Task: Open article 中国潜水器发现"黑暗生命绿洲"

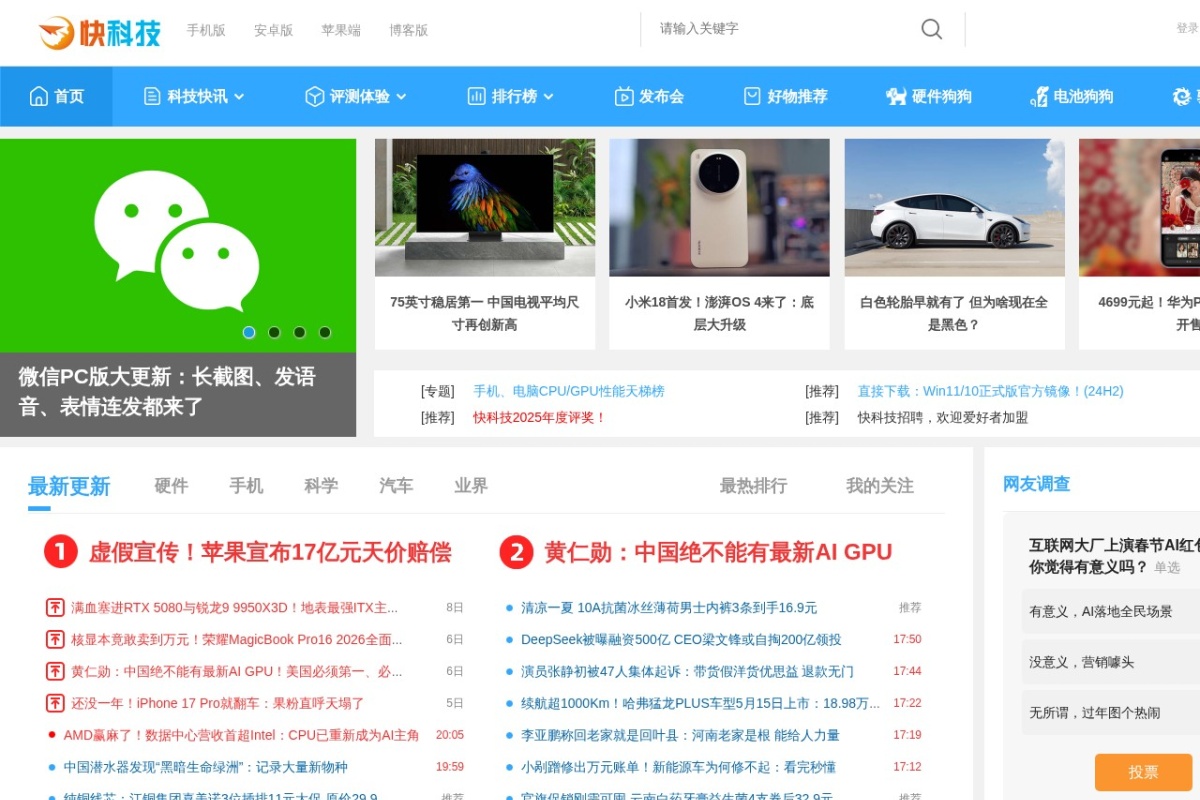Action: click(206, 767)
